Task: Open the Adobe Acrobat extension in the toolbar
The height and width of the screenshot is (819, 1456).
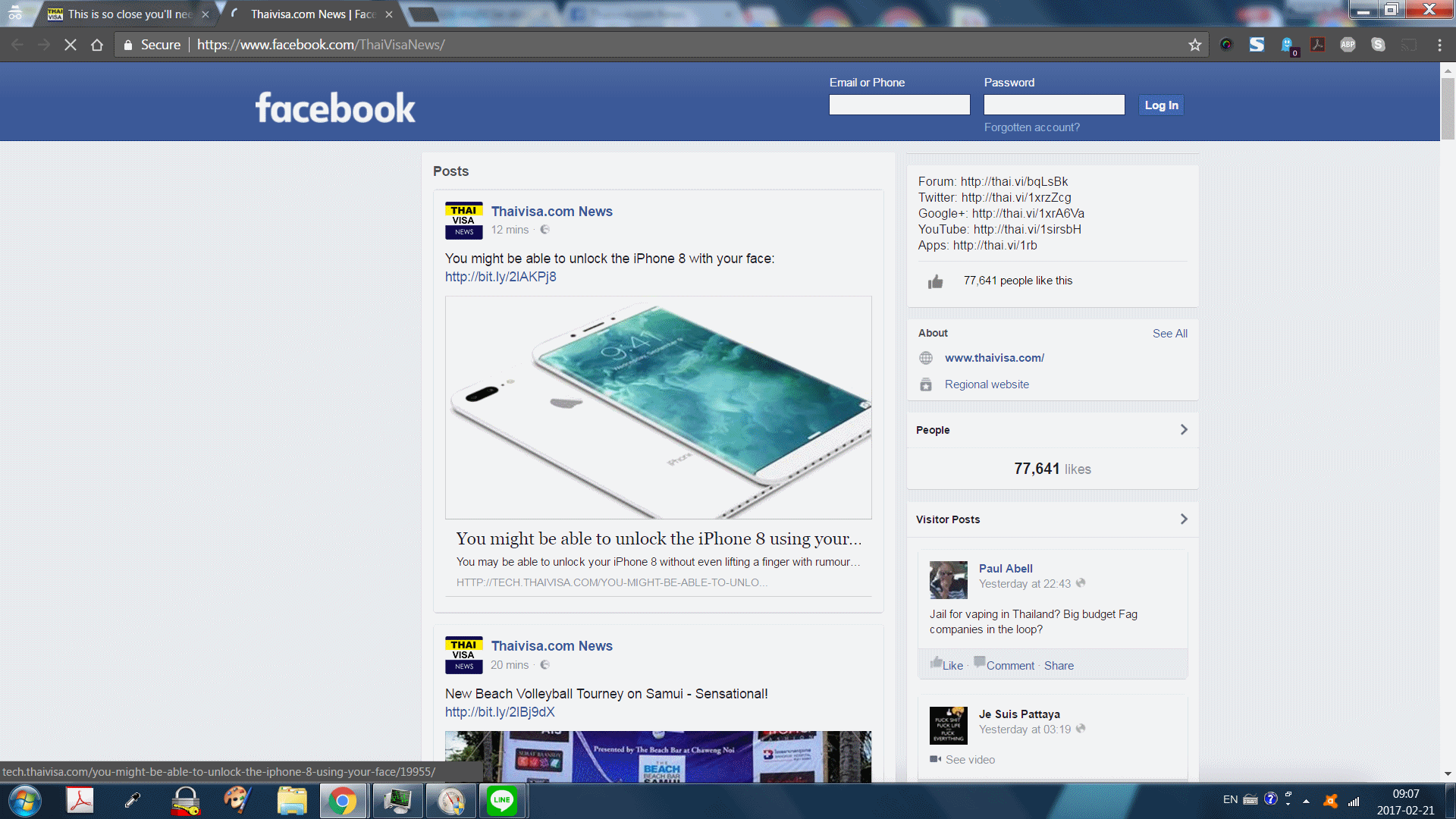Action: coord(1318,45)
